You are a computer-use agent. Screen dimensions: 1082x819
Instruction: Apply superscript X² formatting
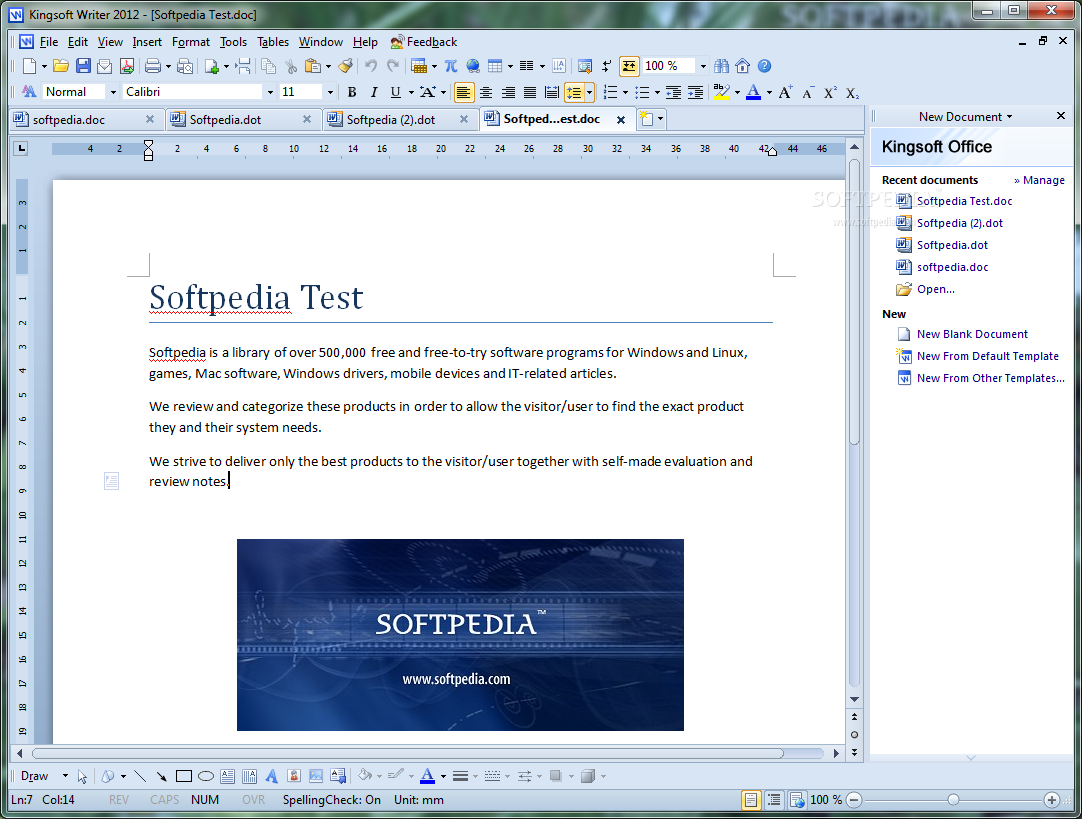point(830,92)
